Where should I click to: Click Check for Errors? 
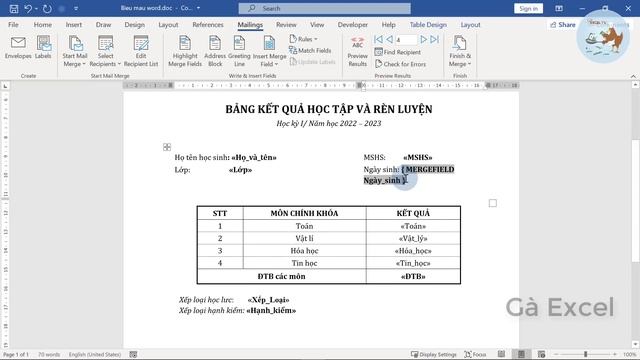point(400,64)
